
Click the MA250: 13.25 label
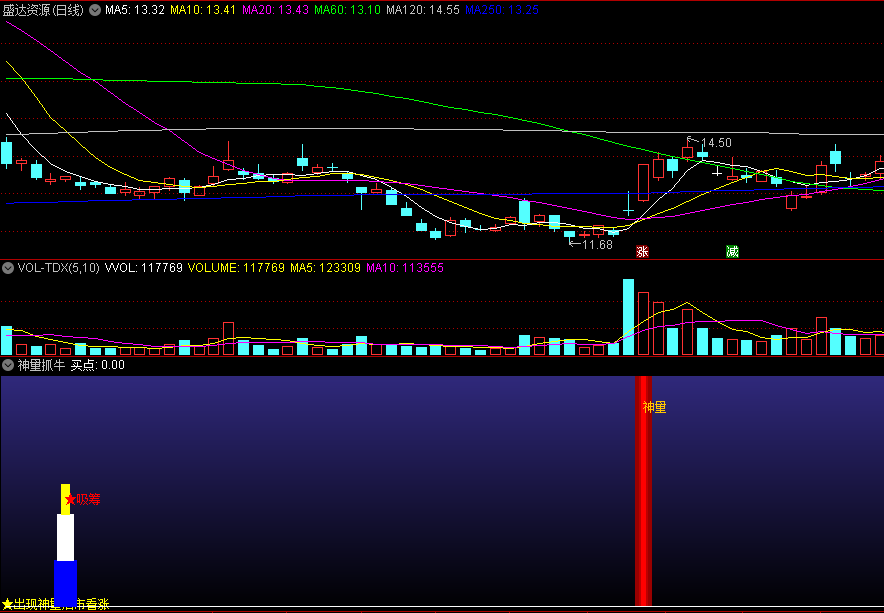[502, 10]
